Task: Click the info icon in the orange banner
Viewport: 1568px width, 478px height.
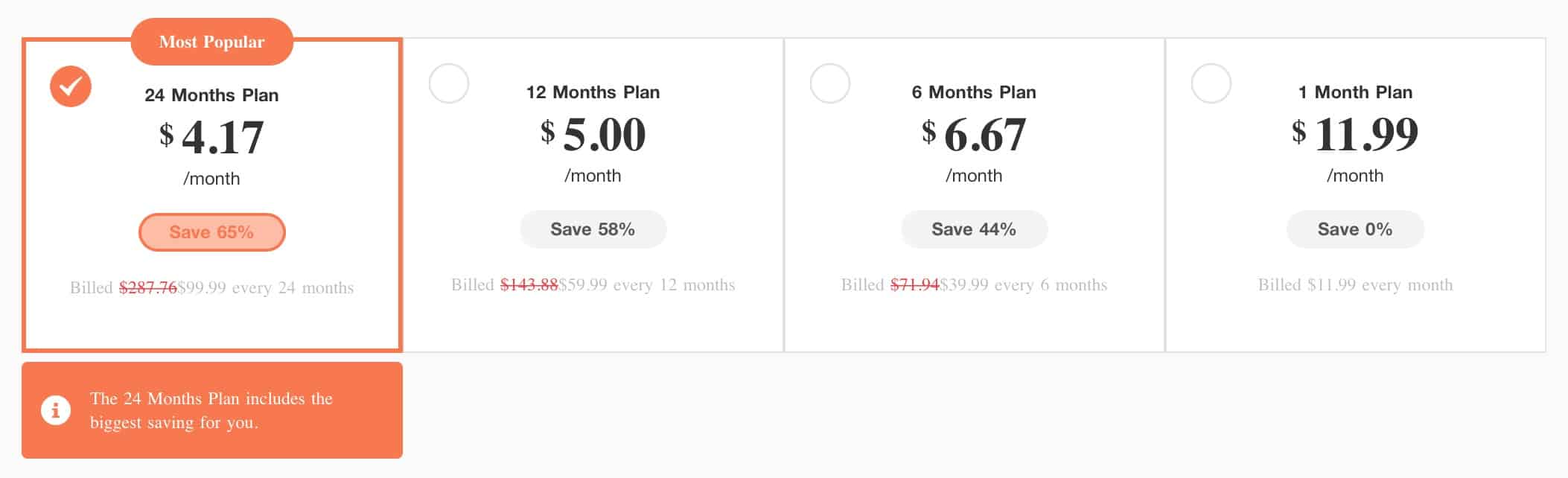Action: pyautogui.click(x=56, y=410)
